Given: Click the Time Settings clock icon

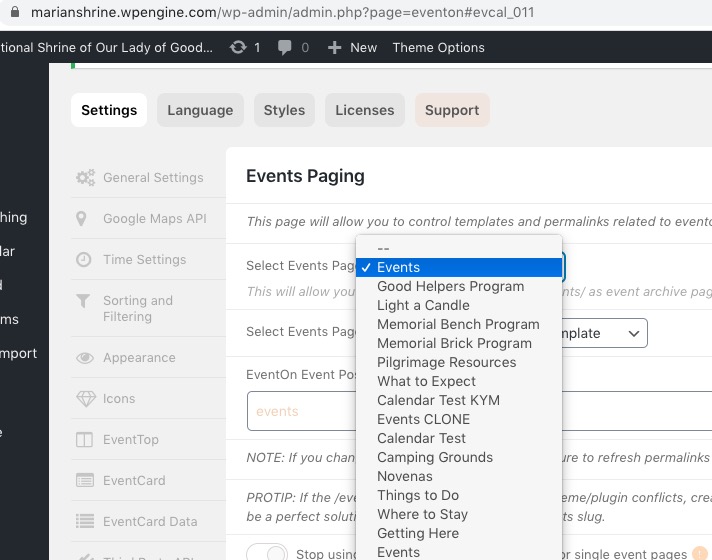Looking at the screenshot, I should tap(85, 260).
